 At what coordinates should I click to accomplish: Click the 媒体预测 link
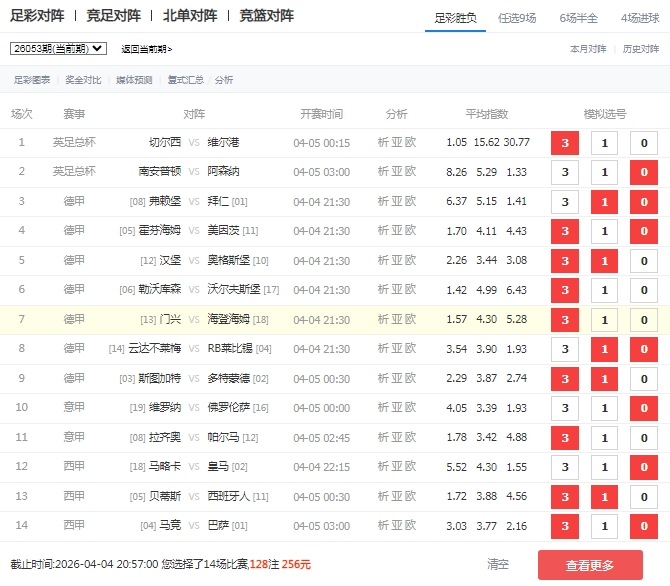click(x=134, y=80)
